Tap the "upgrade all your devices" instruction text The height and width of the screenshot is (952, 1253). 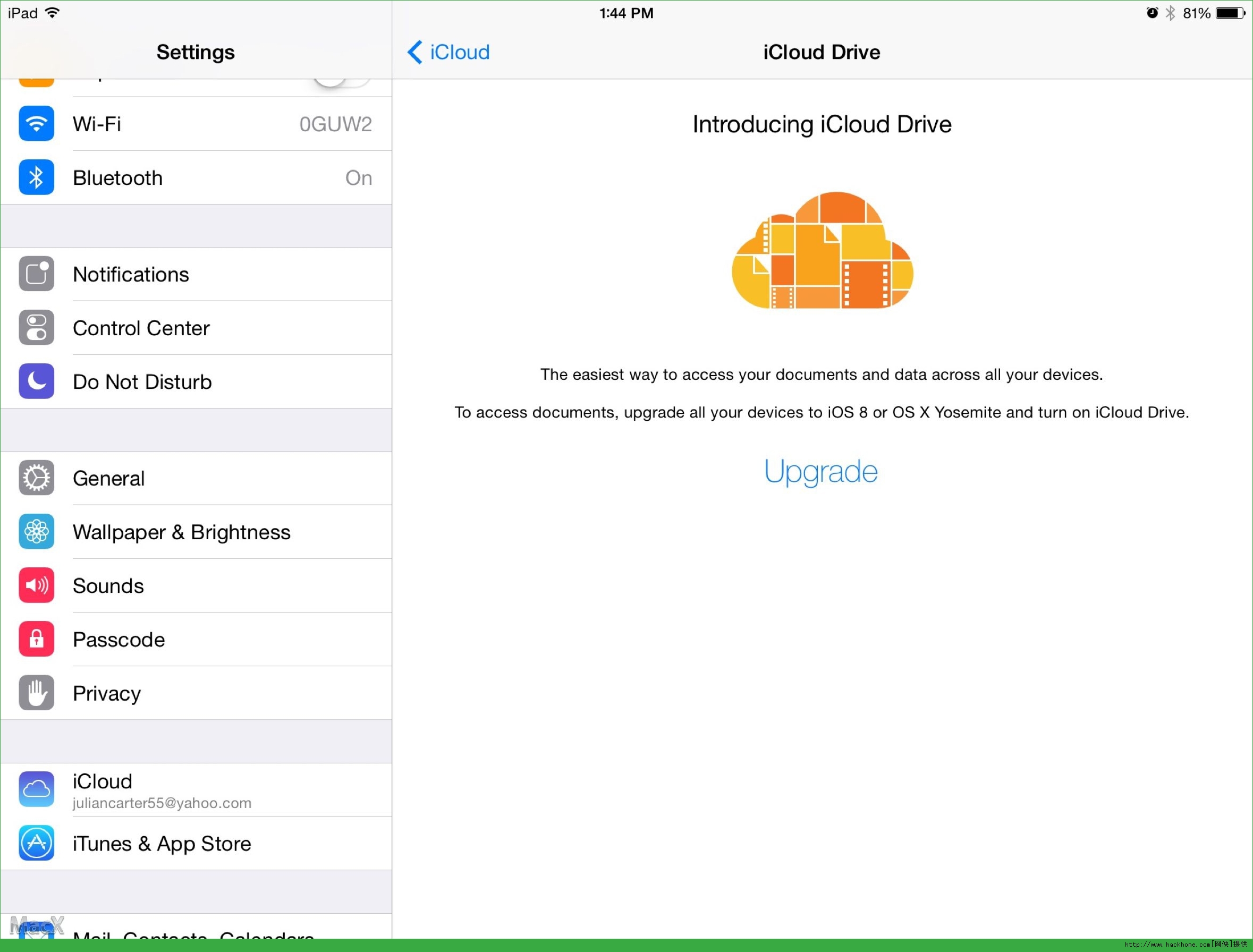pyautogui.click(x=822, y=413)
